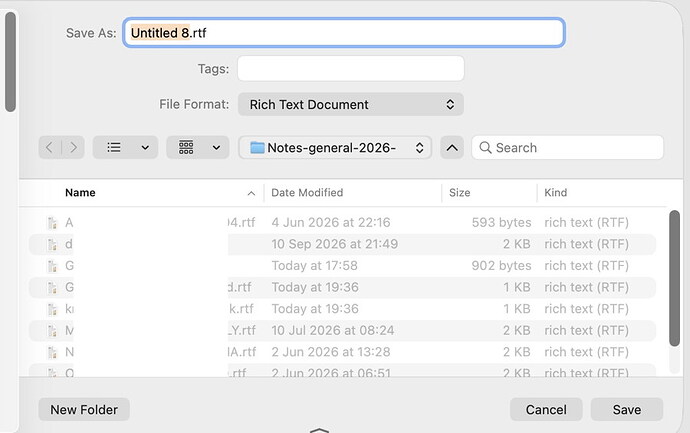Click file list vertical scrollbar

pyautogui.click(x=674, y=278)
